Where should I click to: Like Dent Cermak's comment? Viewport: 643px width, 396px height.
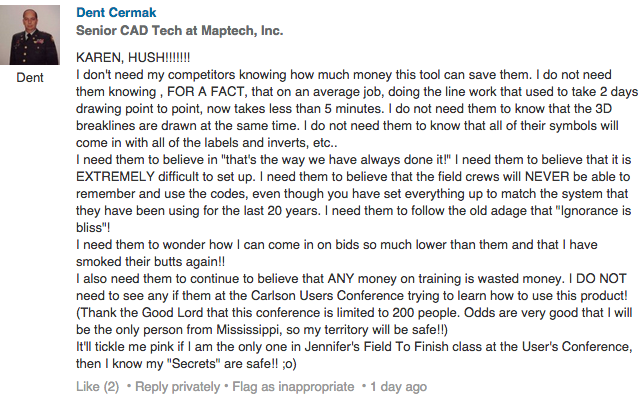point(87,386)
